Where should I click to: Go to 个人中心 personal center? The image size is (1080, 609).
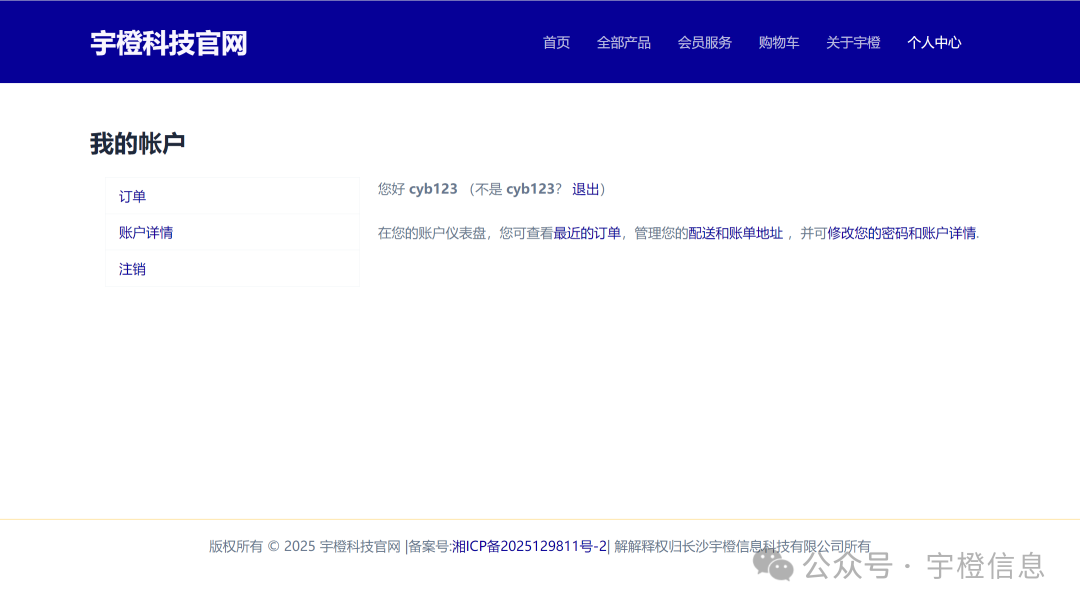[x=934, y=42]
